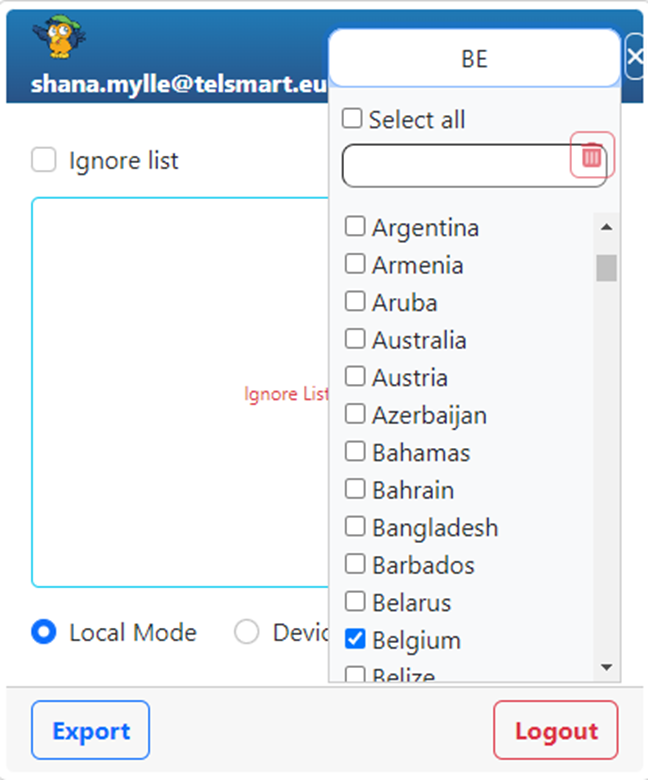
Task: Click the X close icon in header
Action: pos(634,58)
